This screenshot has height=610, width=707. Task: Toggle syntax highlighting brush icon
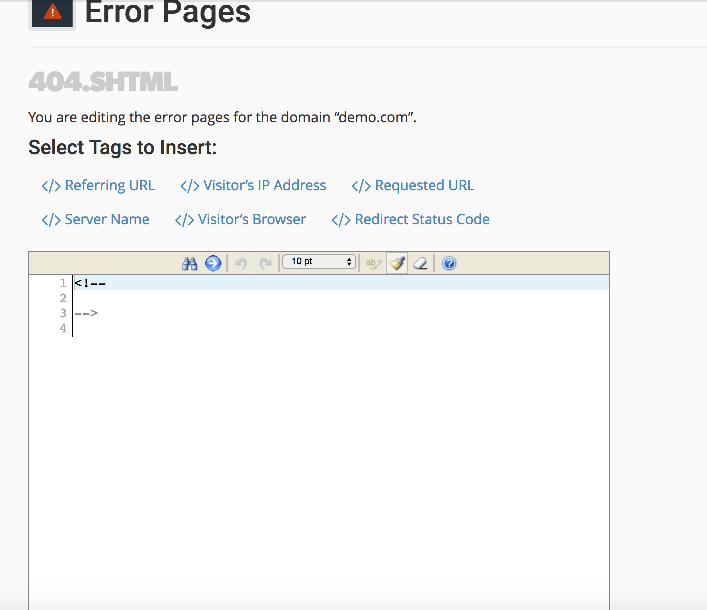click(397, 263)
